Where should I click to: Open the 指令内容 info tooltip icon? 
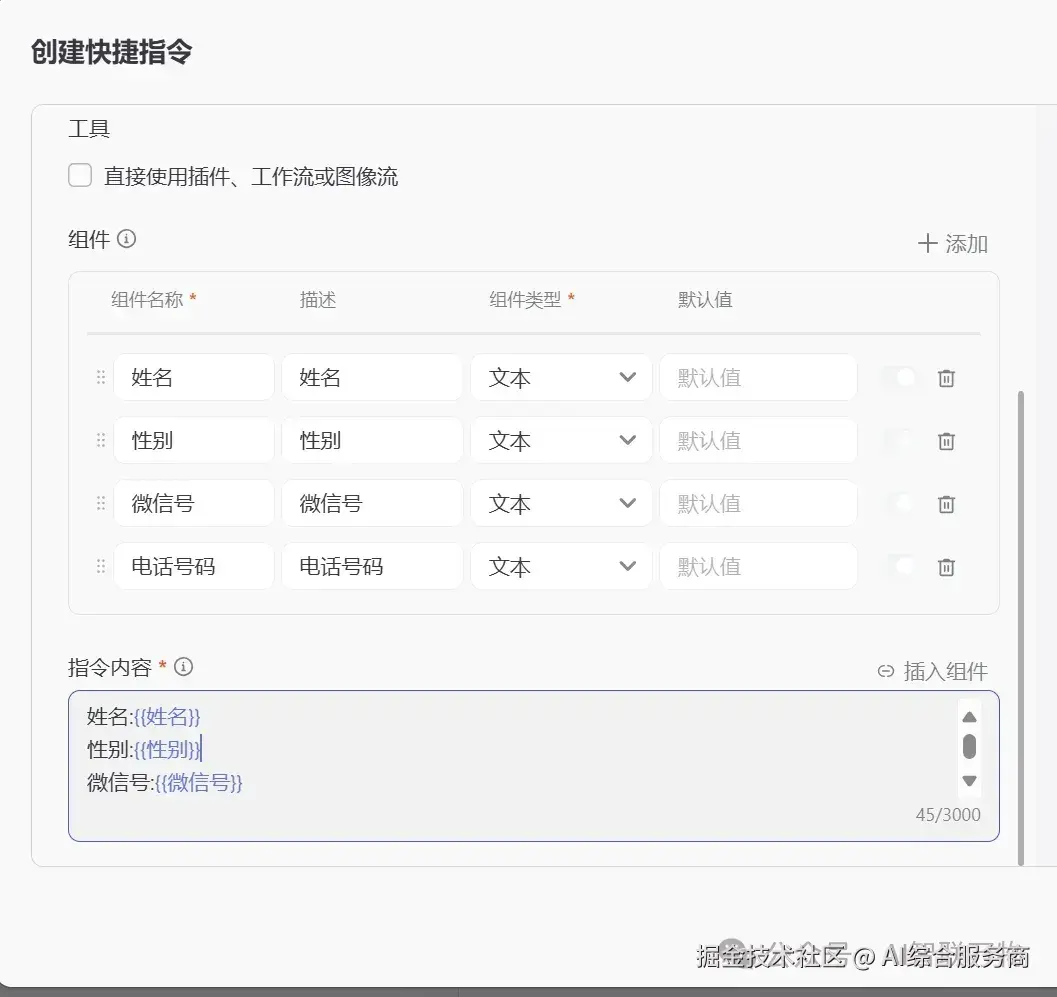click(183, 667)
